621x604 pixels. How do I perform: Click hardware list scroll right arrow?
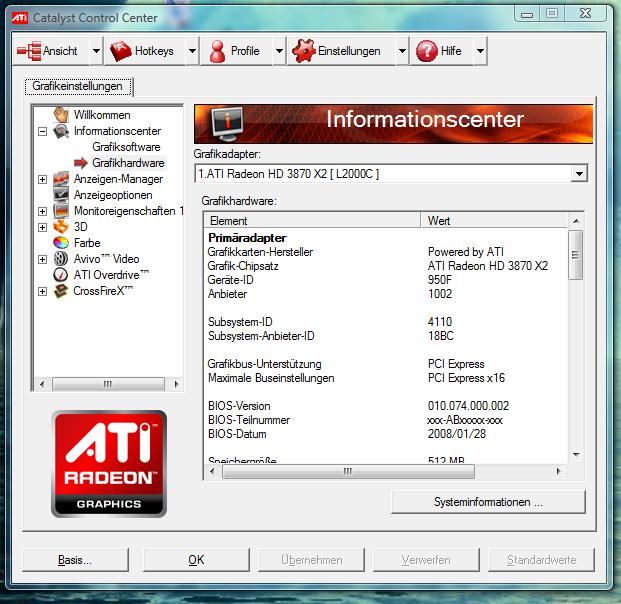pos(558,471)
